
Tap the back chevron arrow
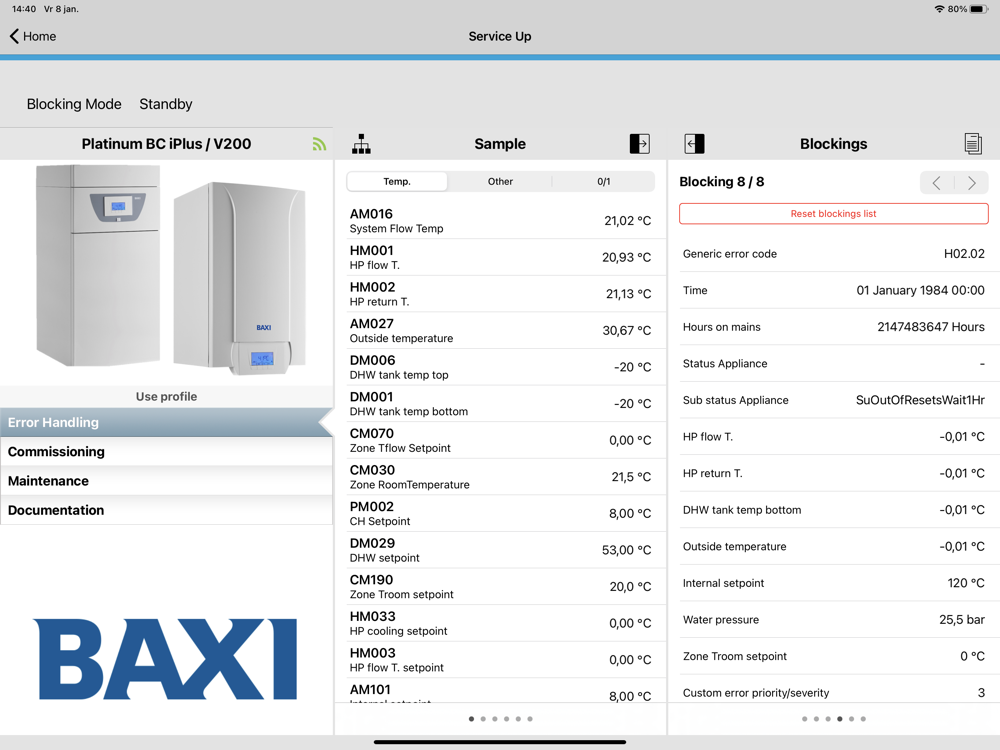click(14, 36)
